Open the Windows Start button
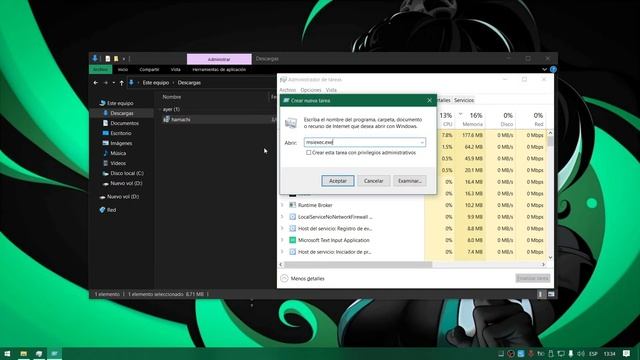Screen dimensions: 640x360 7,353
